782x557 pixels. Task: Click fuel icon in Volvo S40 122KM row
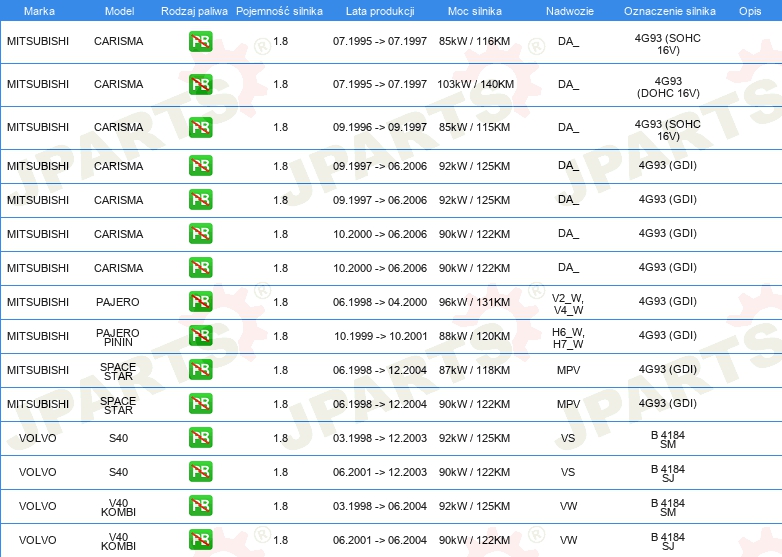[x=200, y=471]
